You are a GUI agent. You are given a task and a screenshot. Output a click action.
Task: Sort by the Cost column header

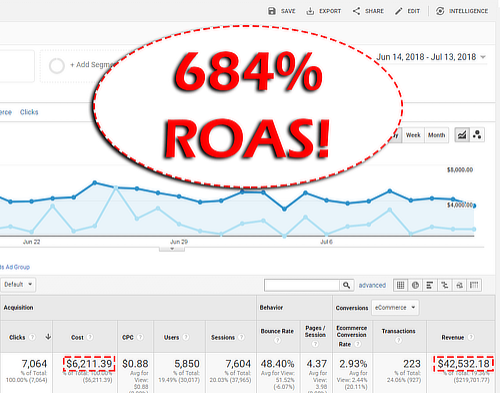pos(77,338)
